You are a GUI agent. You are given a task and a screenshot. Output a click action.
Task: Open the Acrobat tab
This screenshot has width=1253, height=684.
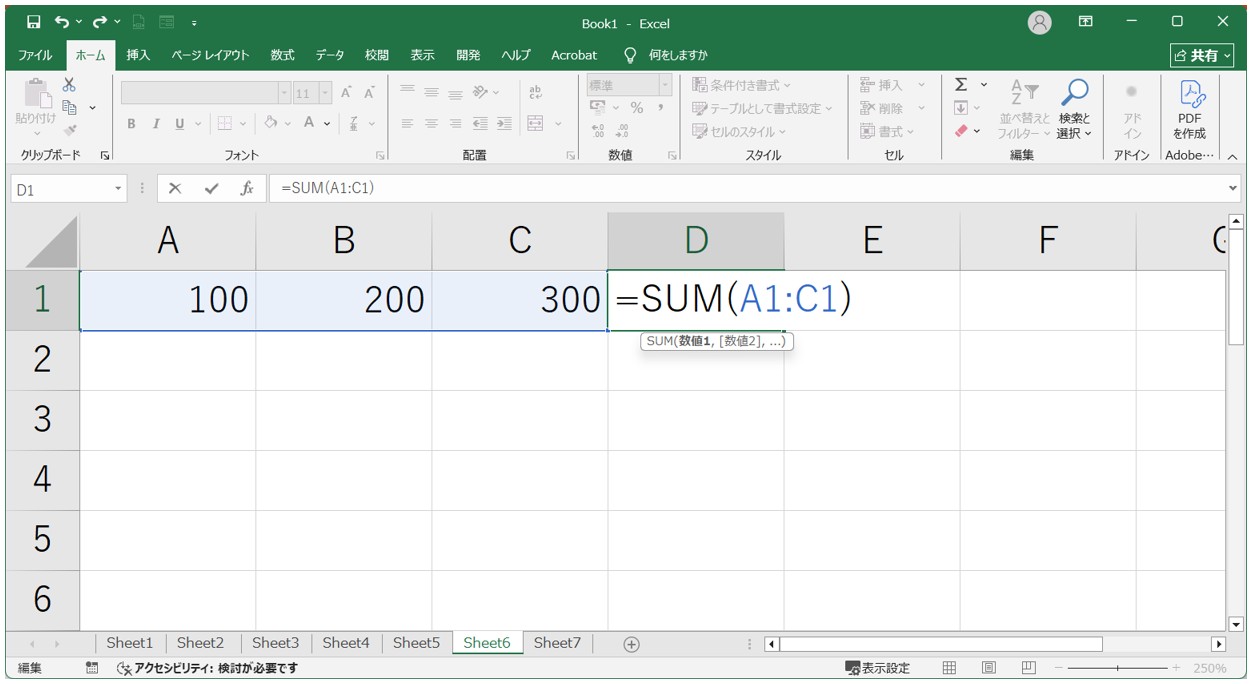(574, 55)
